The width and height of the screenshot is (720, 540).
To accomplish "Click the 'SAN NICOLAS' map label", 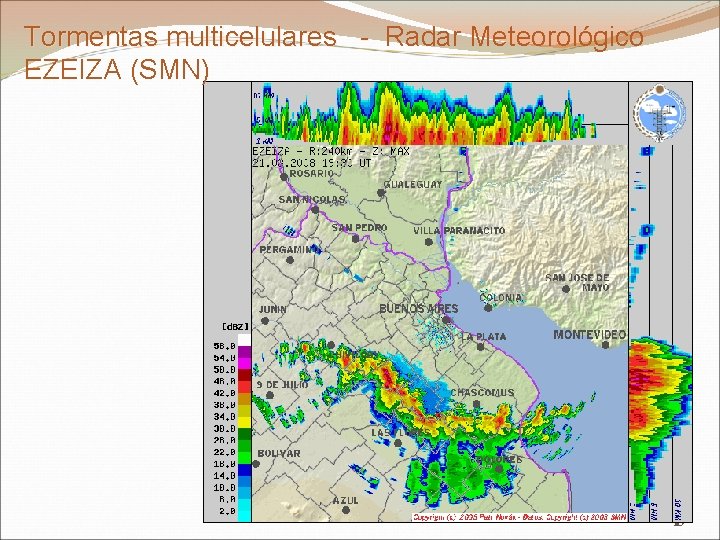I will coord(312,200).
